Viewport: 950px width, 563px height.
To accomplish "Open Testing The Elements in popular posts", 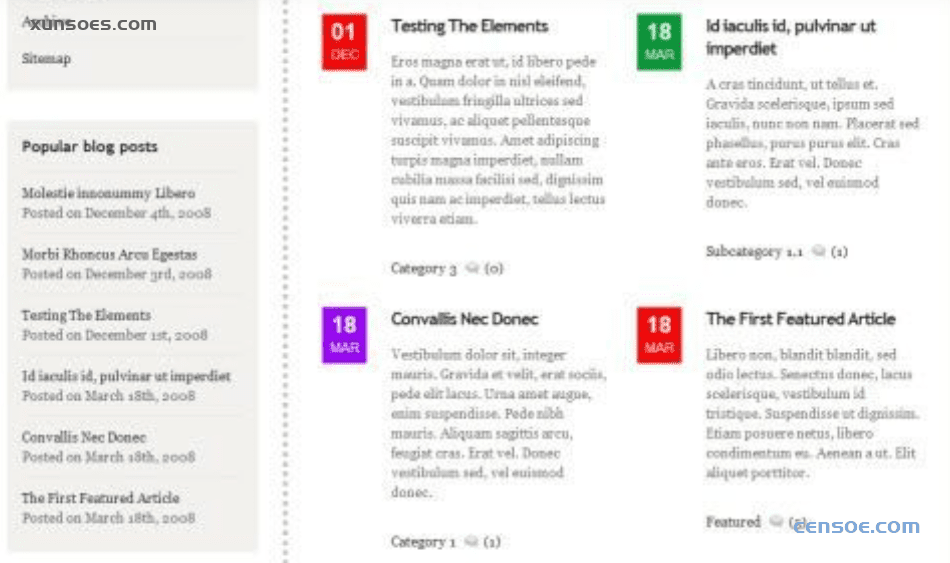I will (x=86, y=315).
